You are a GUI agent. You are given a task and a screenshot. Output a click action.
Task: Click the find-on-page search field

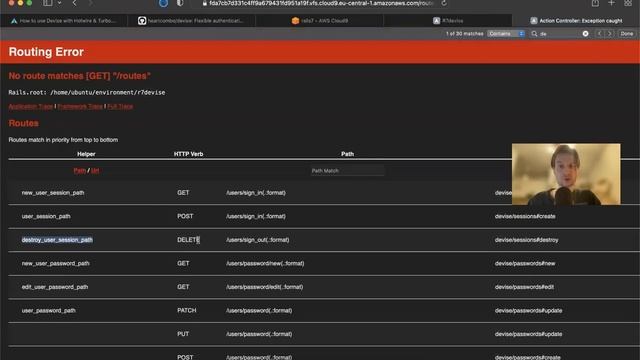coord(560,33)
